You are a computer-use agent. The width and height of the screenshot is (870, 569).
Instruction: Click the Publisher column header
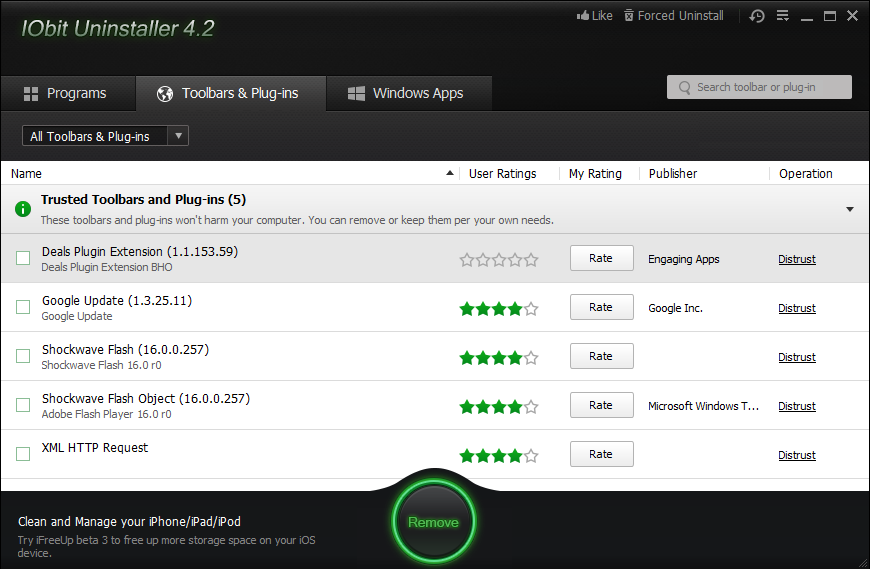point(672,174)
